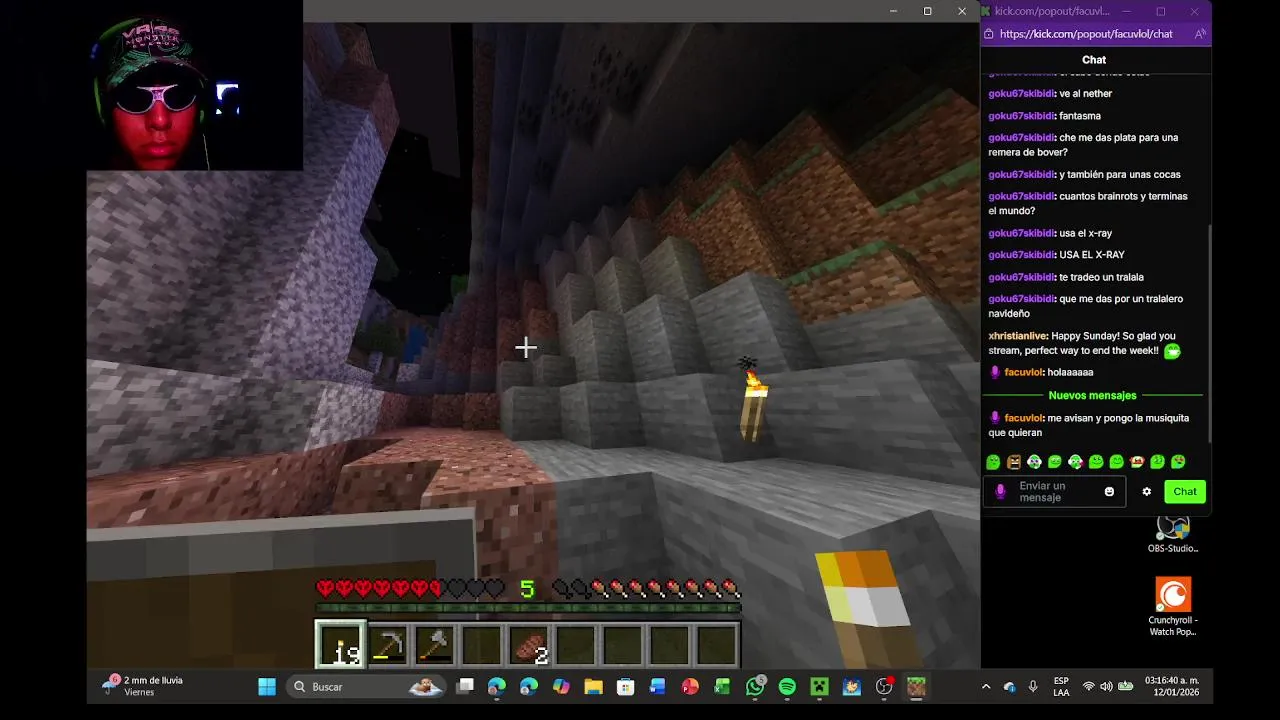This screenshot has width=1280, height=720.
Task: Open chat settings gear
Action: pyautogui.click(x=1147, y=492)
